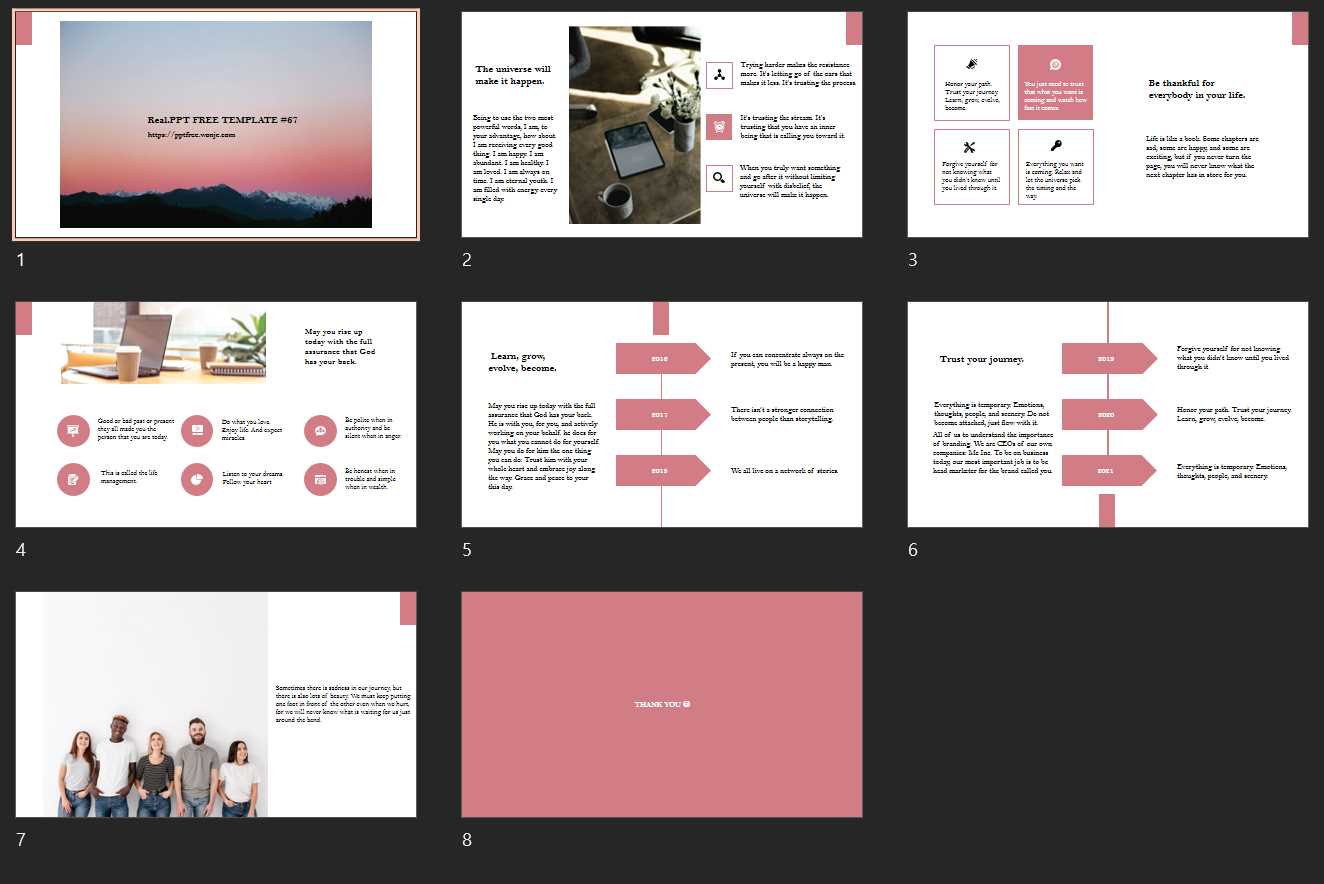Image resolution: width=1324 pixels, height=884 pixels.
Task: Click the magnifying glass icon on slide 2
Action: point(719,178)
